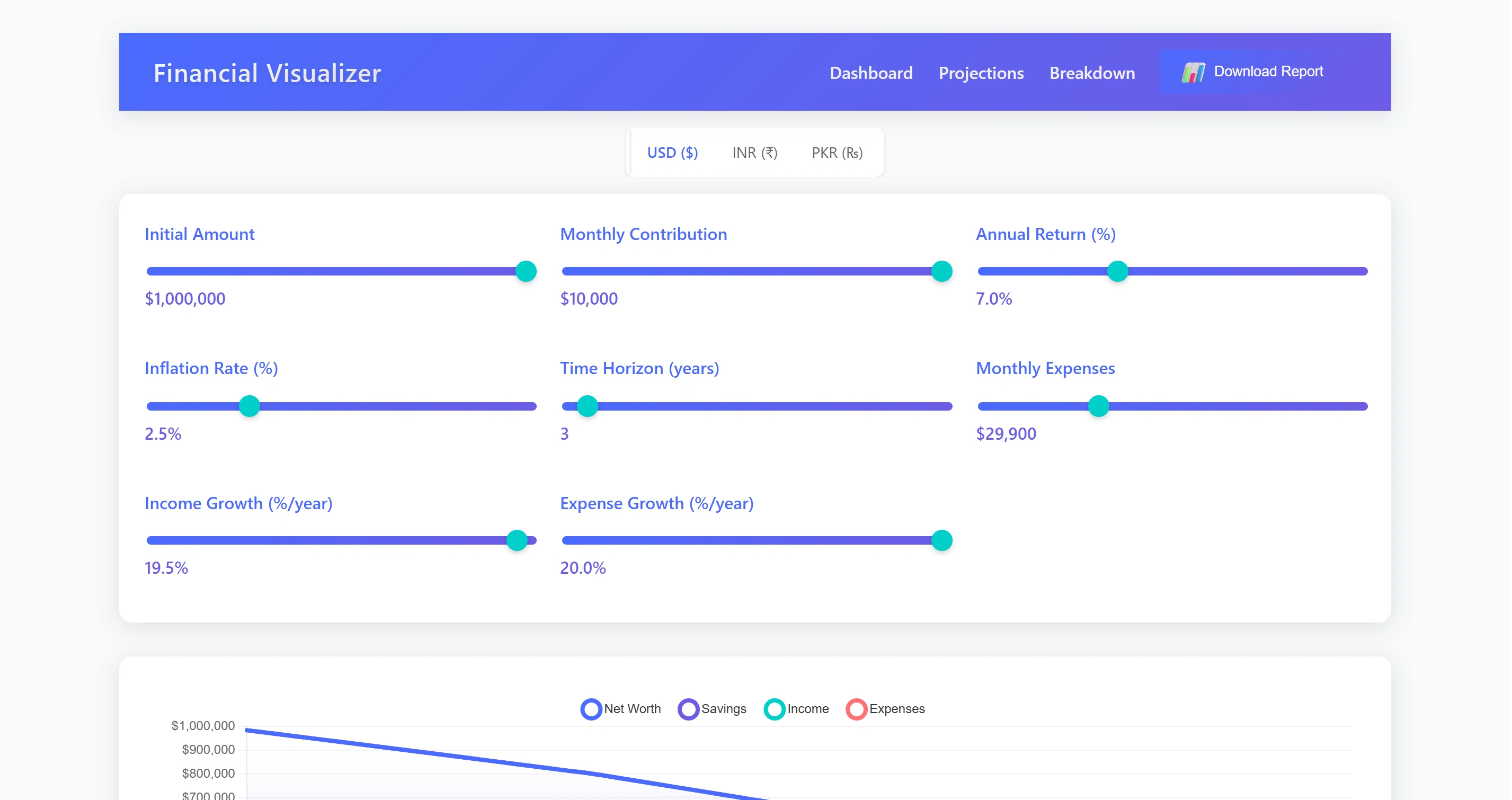Click the Time Horizon slider knob

click(587, 406)
